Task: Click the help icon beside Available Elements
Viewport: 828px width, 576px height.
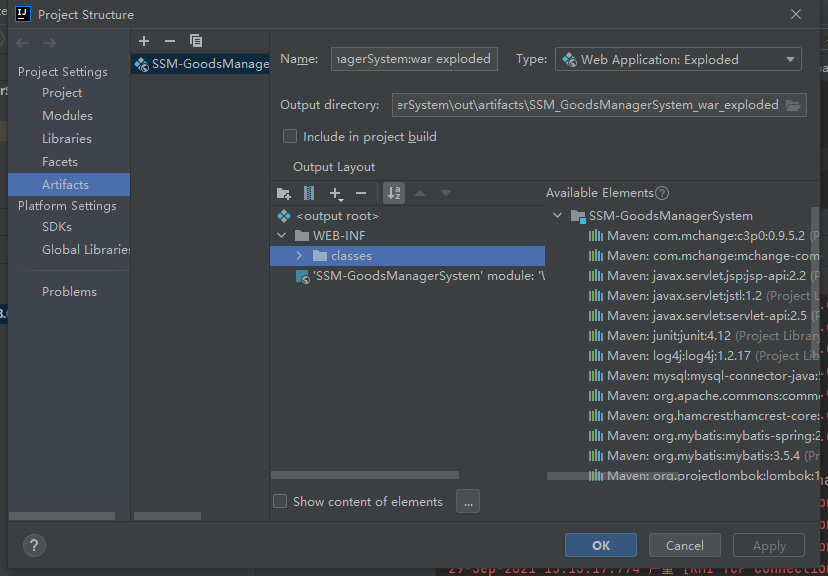Action: (x=662, y=193)
